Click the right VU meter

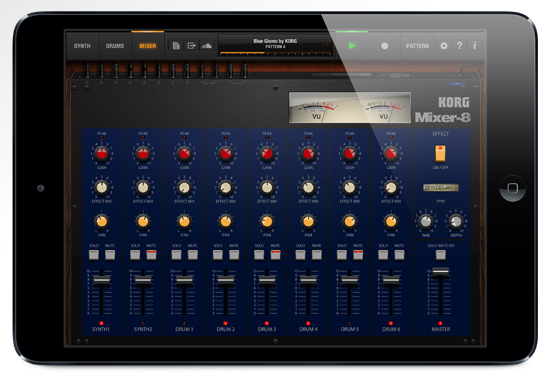[x=384, y=108]
